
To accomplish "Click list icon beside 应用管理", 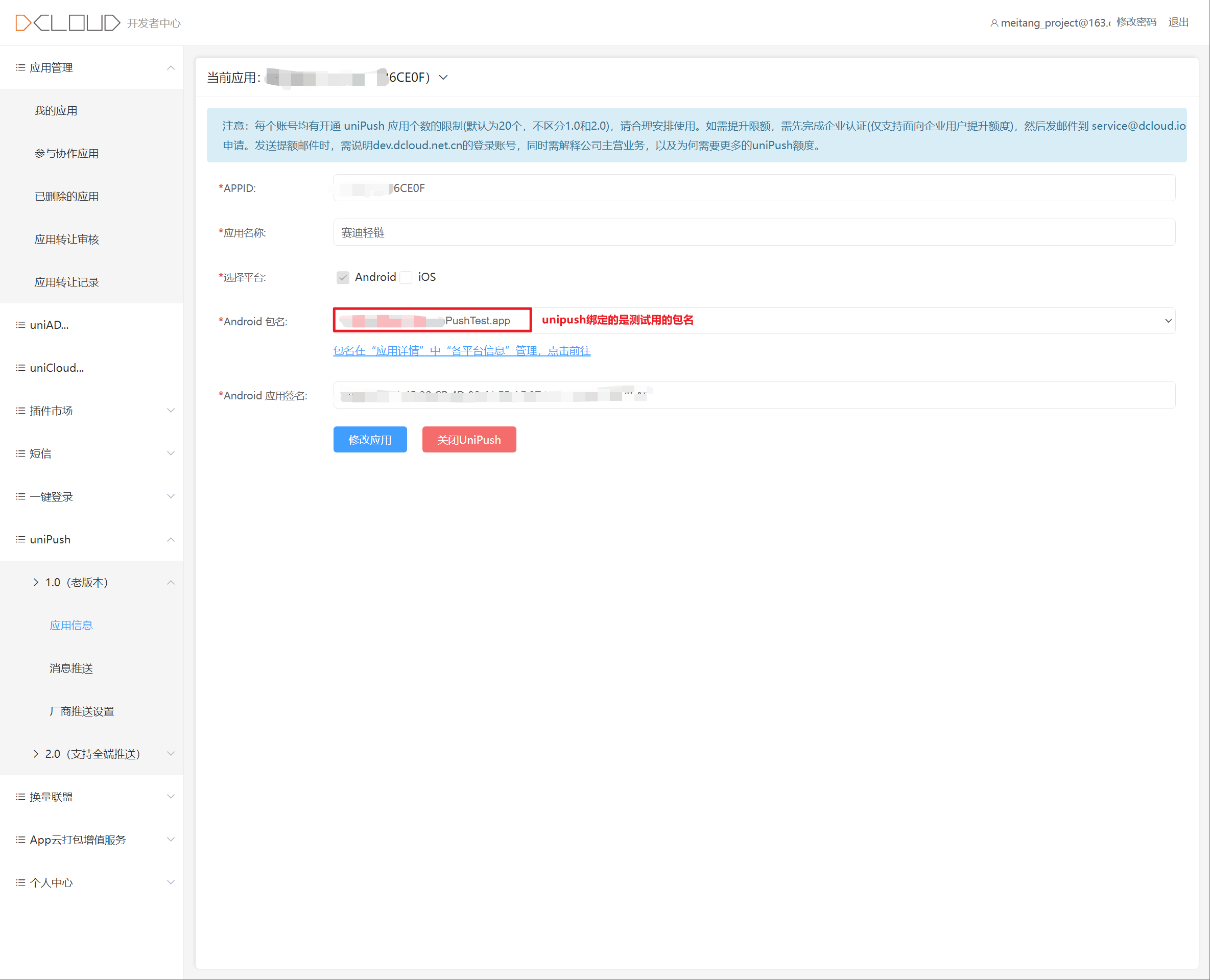I will (20, 68).
